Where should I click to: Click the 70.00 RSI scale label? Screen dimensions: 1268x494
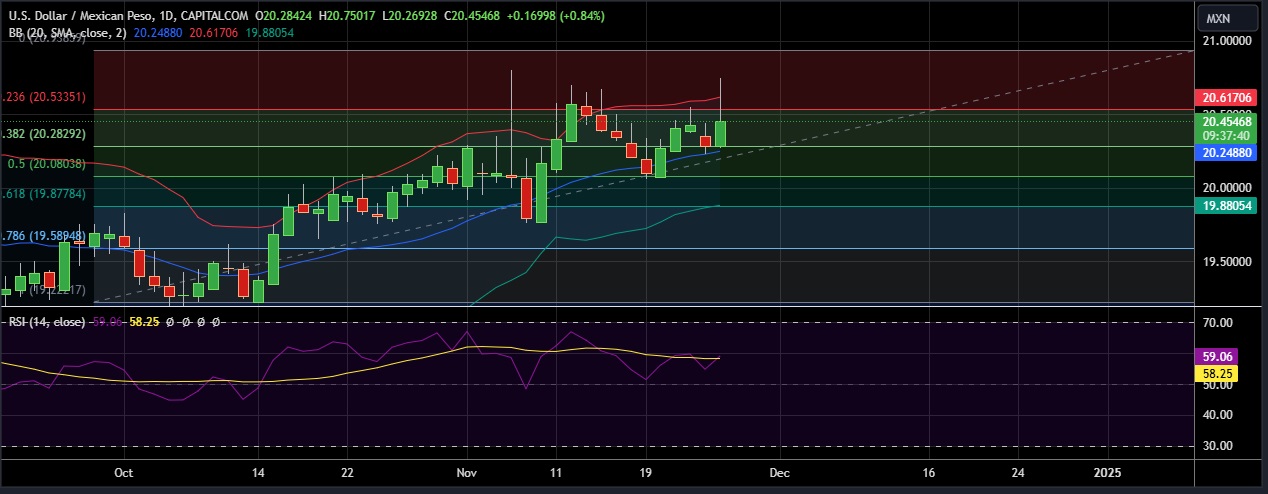(1218, 323)
